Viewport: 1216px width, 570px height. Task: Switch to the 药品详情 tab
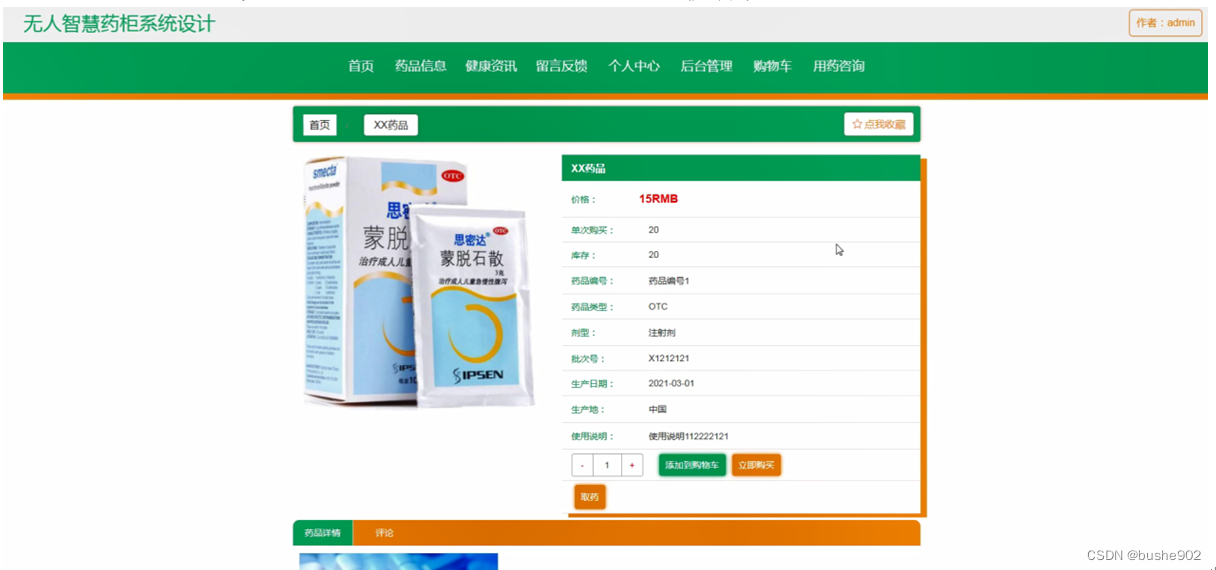tap(323, 533)
